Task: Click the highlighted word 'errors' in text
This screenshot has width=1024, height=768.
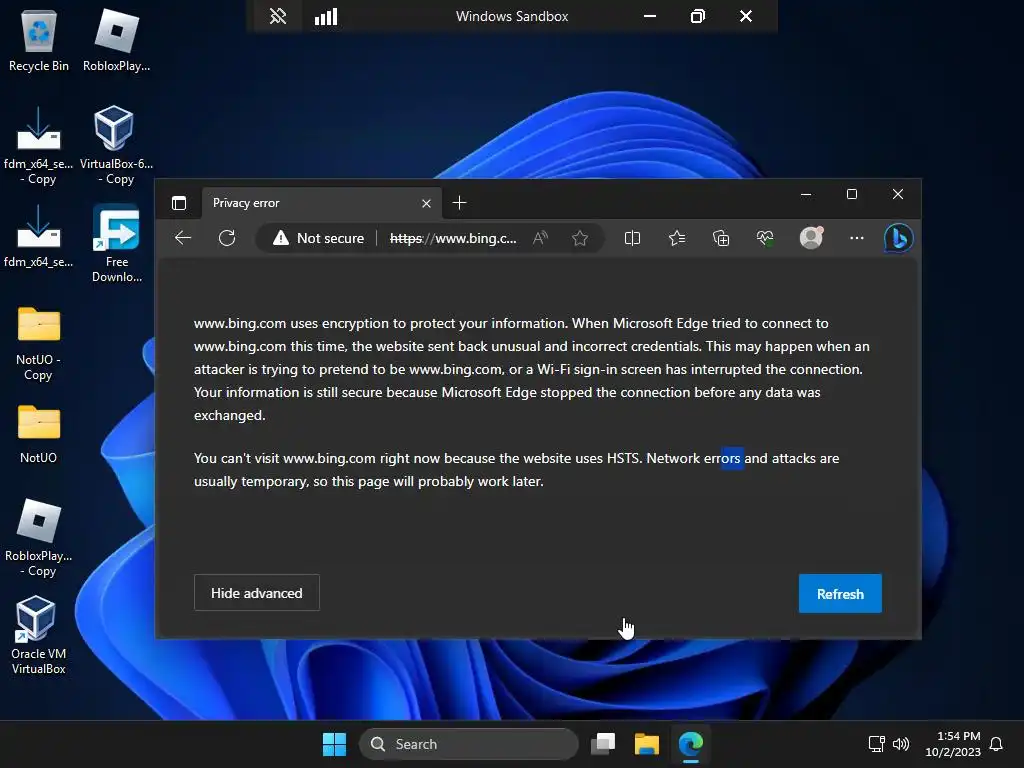Action: pos(722,458)
